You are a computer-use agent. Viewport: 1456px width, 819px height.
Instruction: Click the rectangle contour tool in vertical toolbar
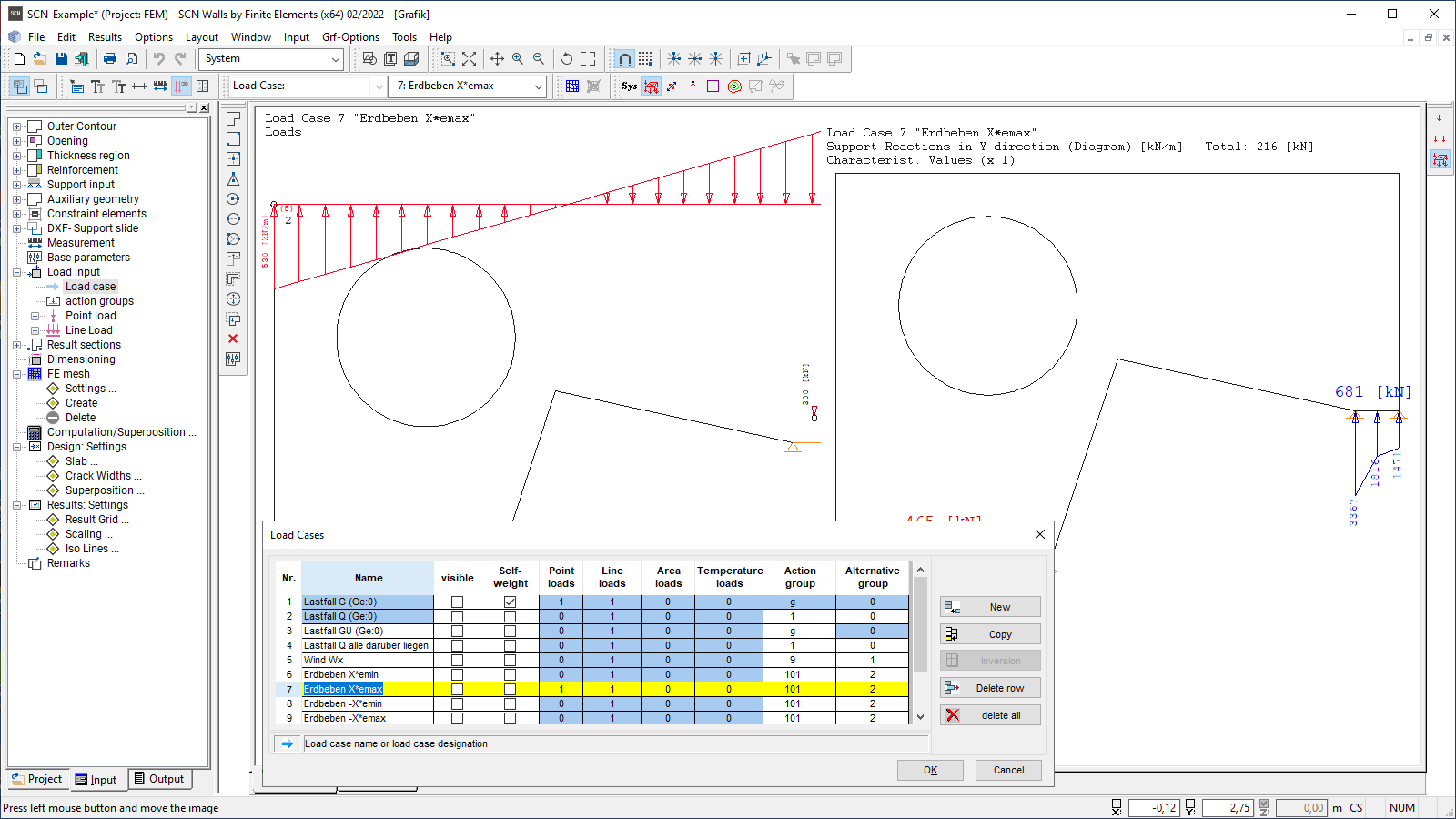tap(233, 138)
